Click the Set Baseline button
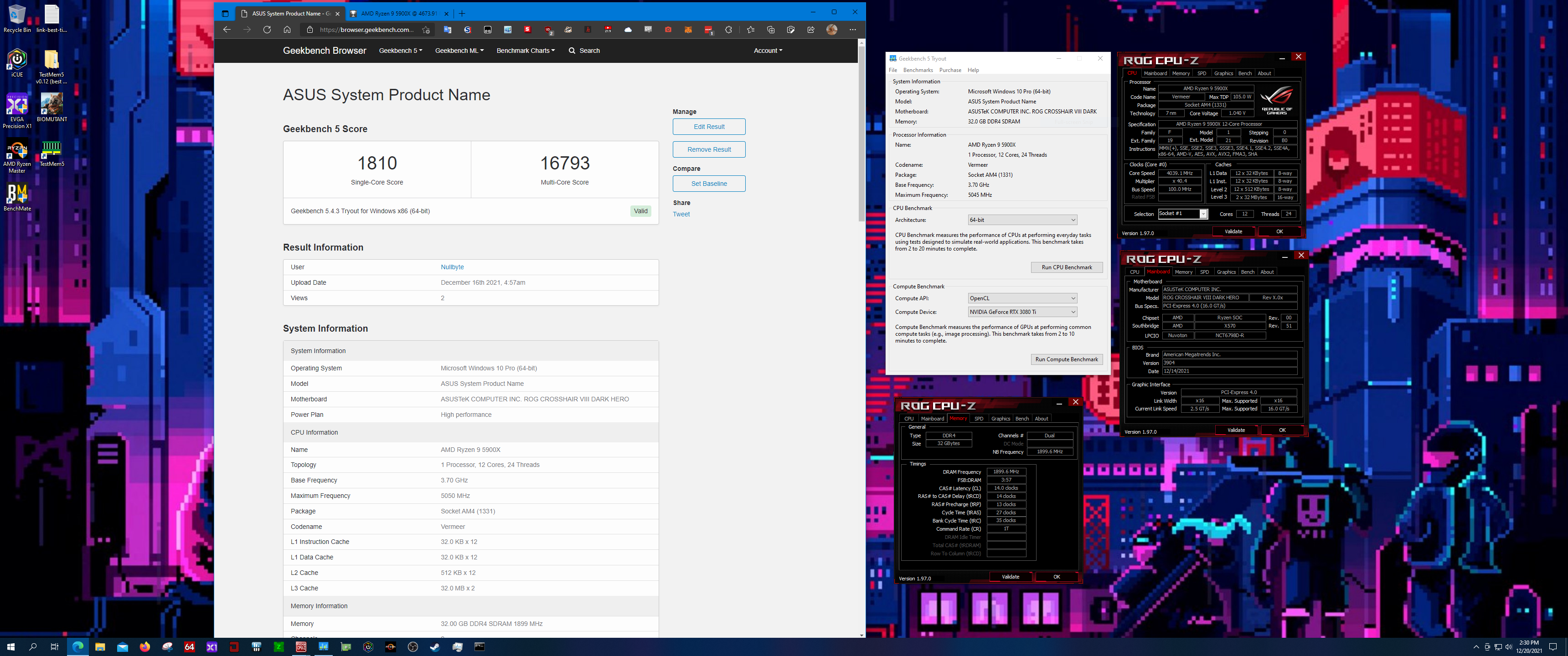1568x656 pixels. click(708, 183)
